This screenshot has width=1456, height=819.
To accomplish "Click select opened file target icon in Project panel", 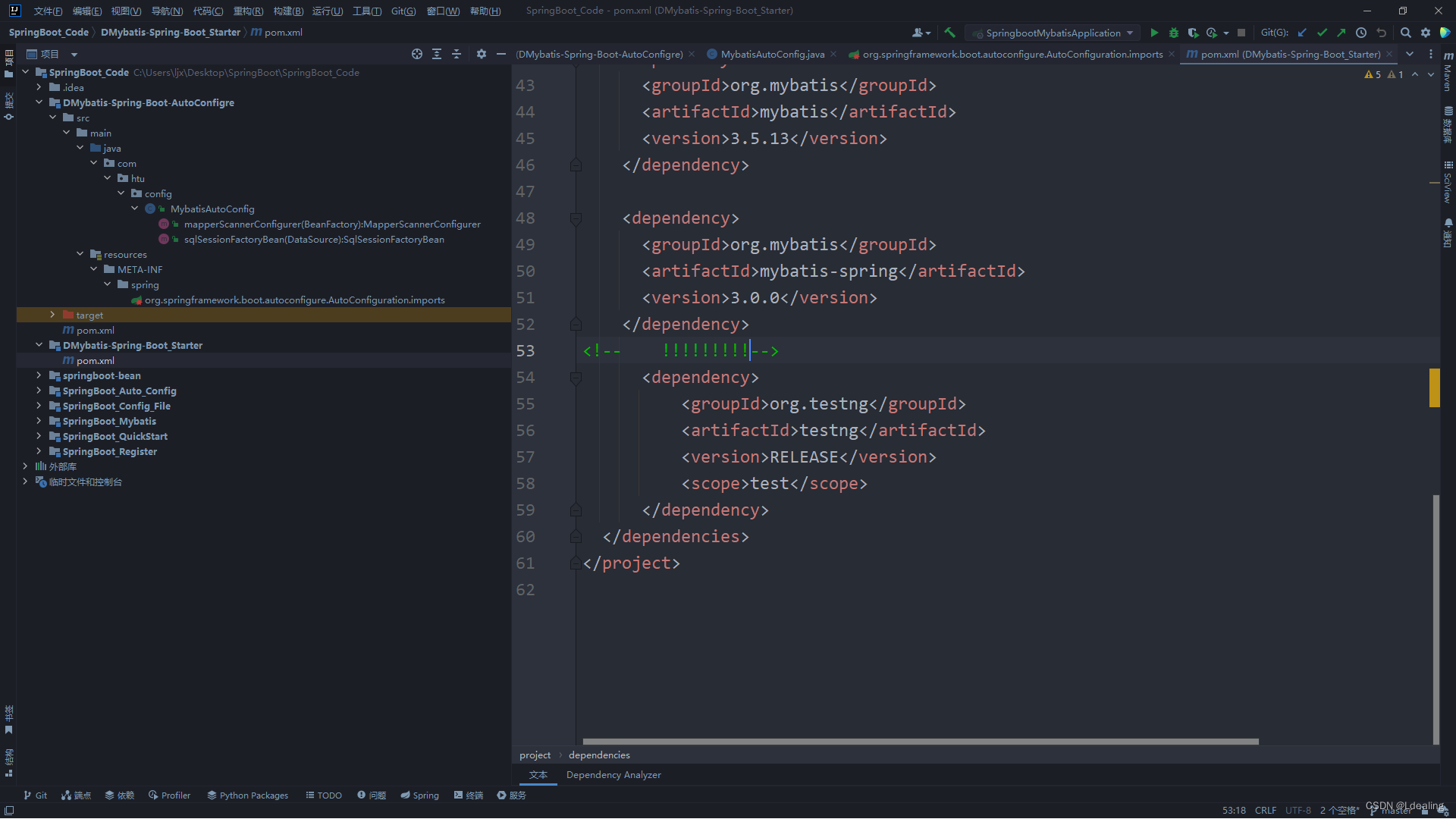I will 416,54.
